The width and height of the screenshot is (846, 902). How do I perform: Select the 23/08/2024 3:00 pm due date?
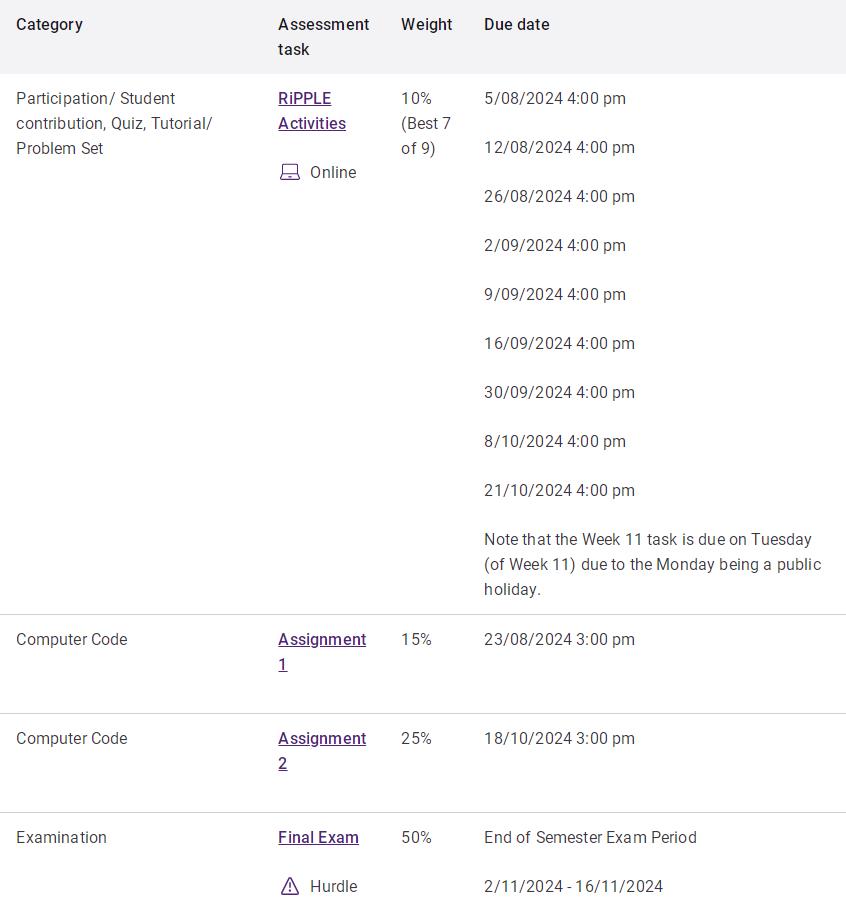(x=560, y=639)
